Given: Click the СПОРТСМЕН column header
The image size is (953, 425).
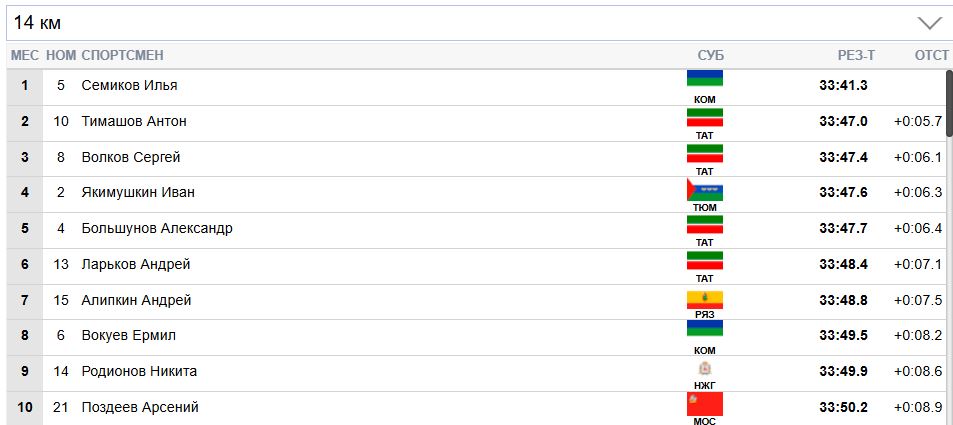Looking at the screenshot, I should coord(122,55).
